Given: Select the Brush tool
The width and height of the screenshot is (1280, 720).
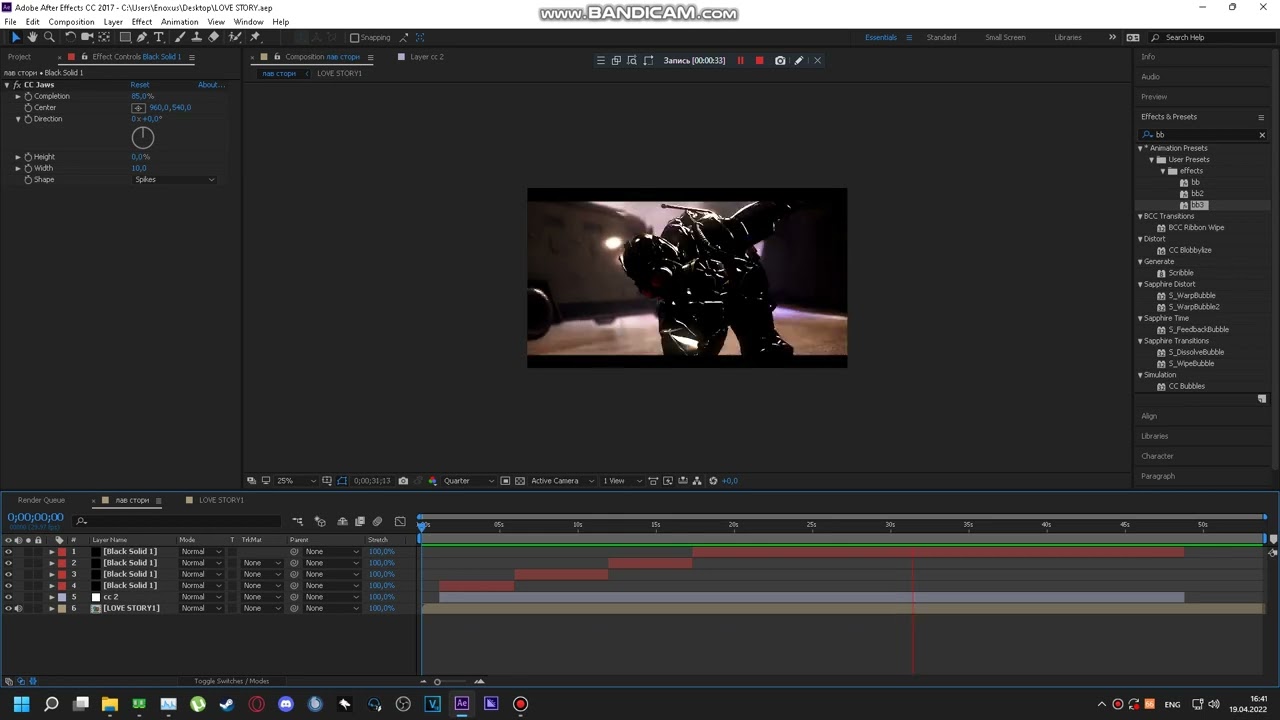Looking at the screenshot, I should (180, 37).
